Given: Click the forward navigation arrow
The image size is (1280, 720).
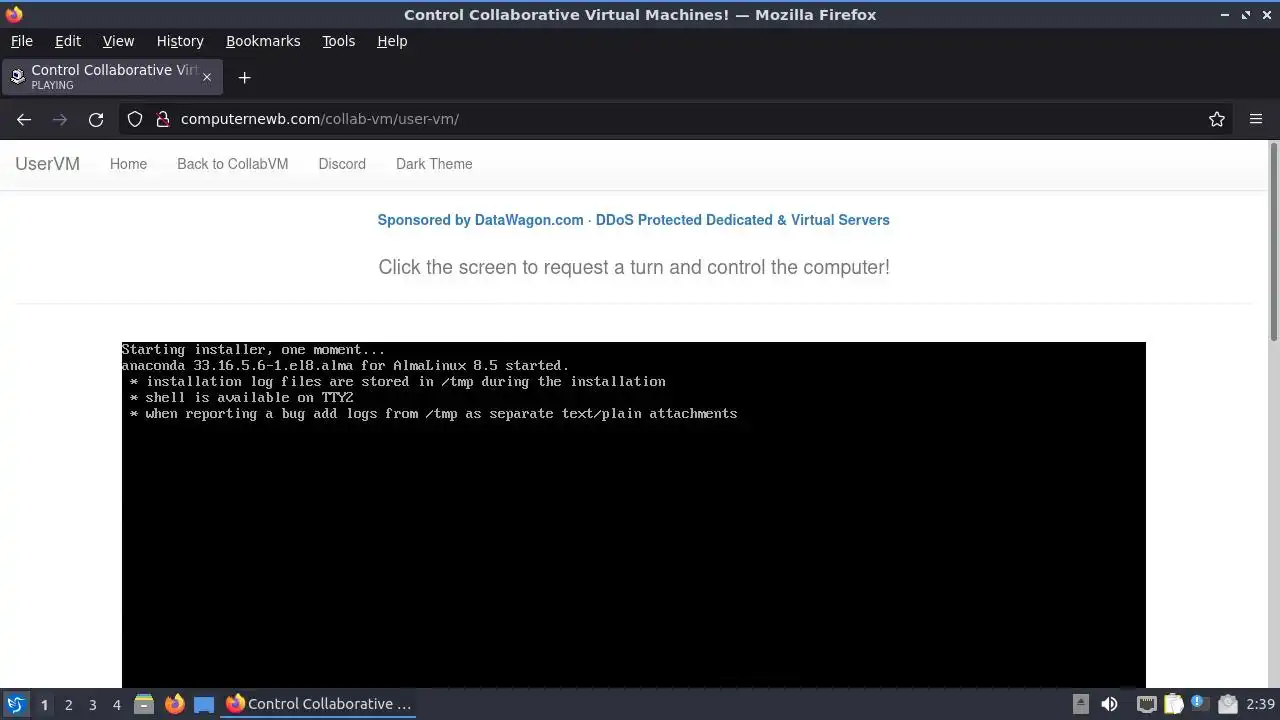Looking at the screenshot, I should click(x=60, y=119).
